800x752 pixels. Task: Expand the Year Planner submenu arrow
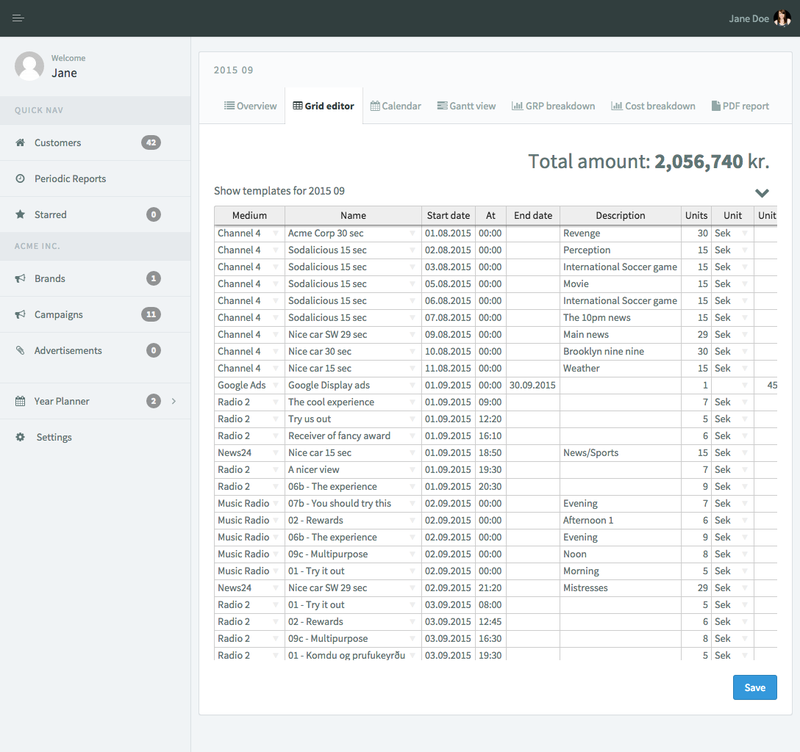click(x=174, y=401)
